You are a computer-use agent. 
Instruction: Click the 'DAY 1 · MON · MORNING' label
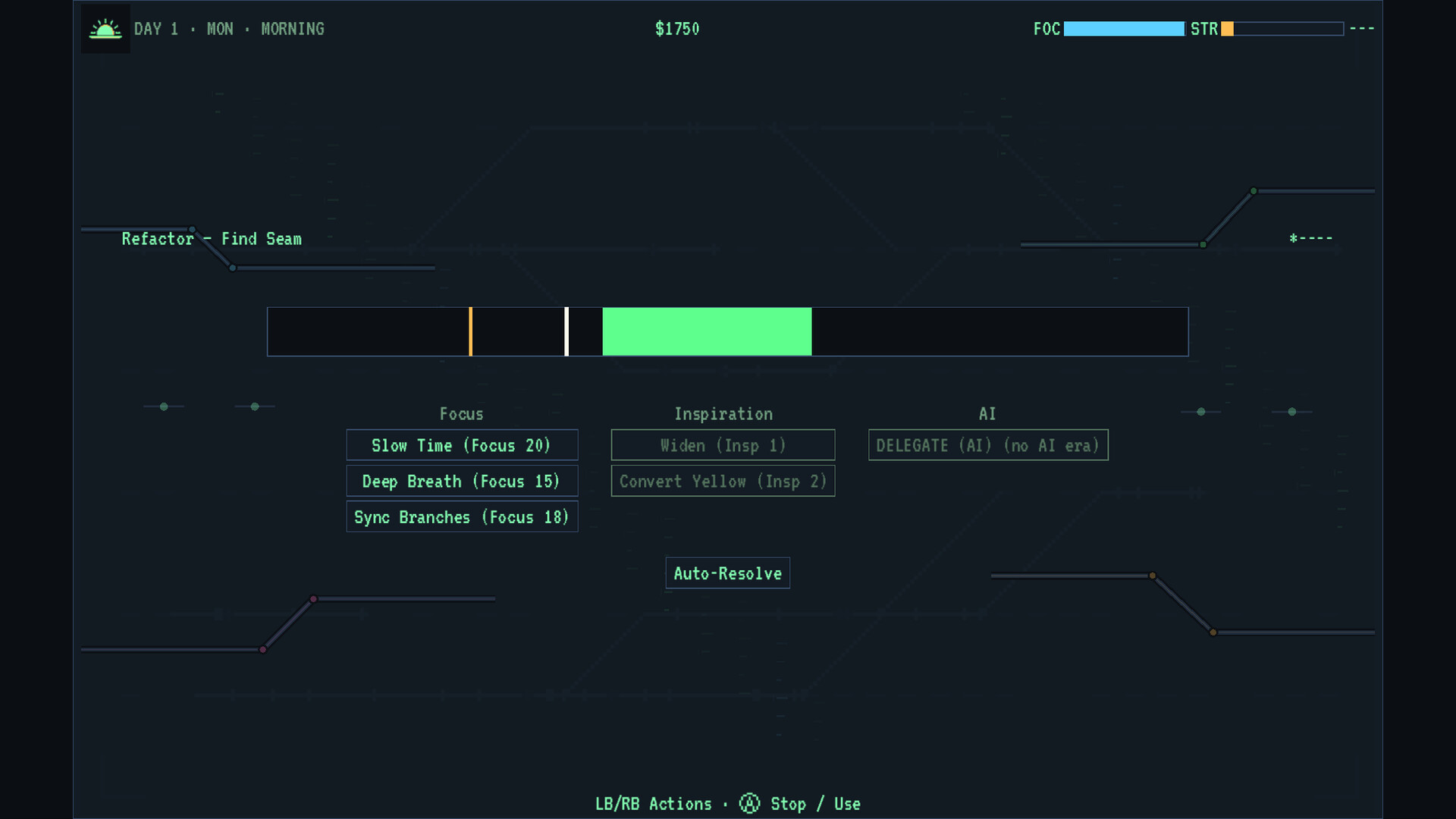(x=229, y=29)
